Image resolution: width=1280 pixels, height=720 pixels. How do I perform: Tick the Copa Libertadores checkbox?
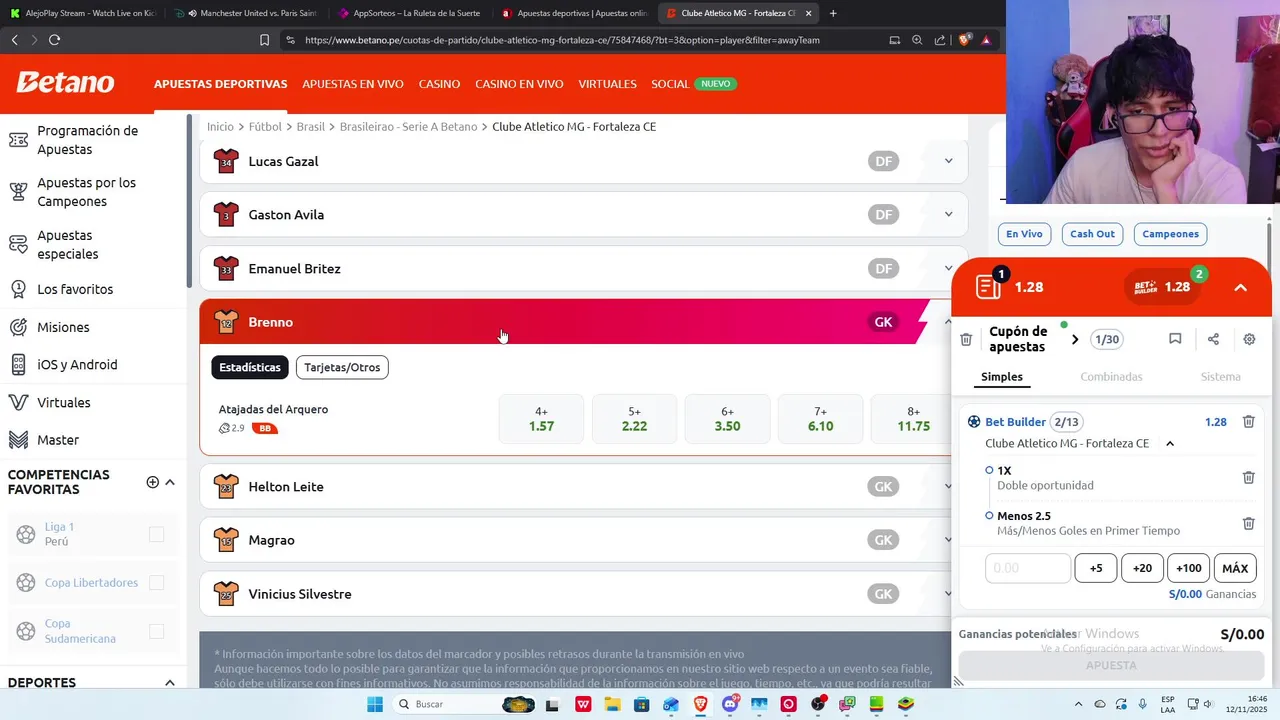pos(156,582)
